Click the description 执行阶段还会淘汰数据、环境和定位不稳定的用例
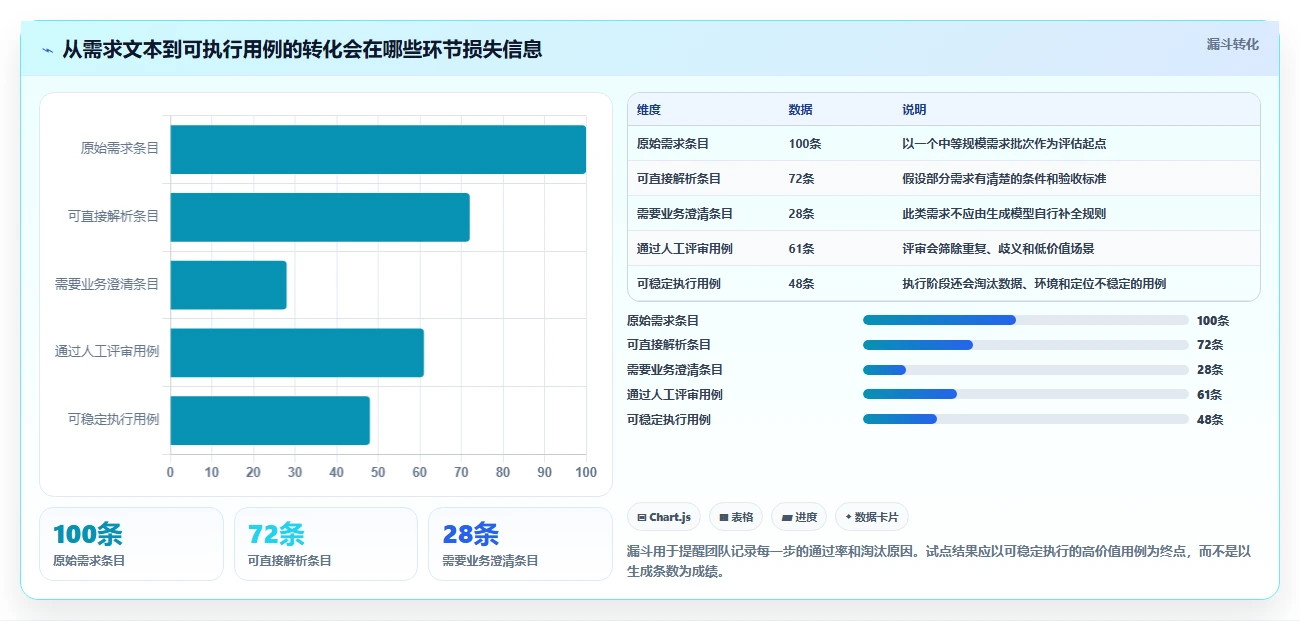 [x=1034, y=283]
